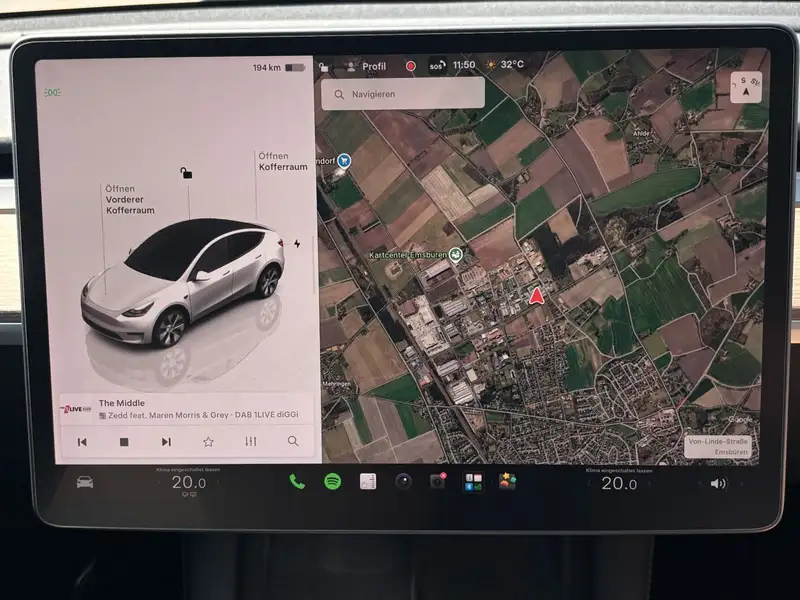Open the 1LIVE station album art

76,409
